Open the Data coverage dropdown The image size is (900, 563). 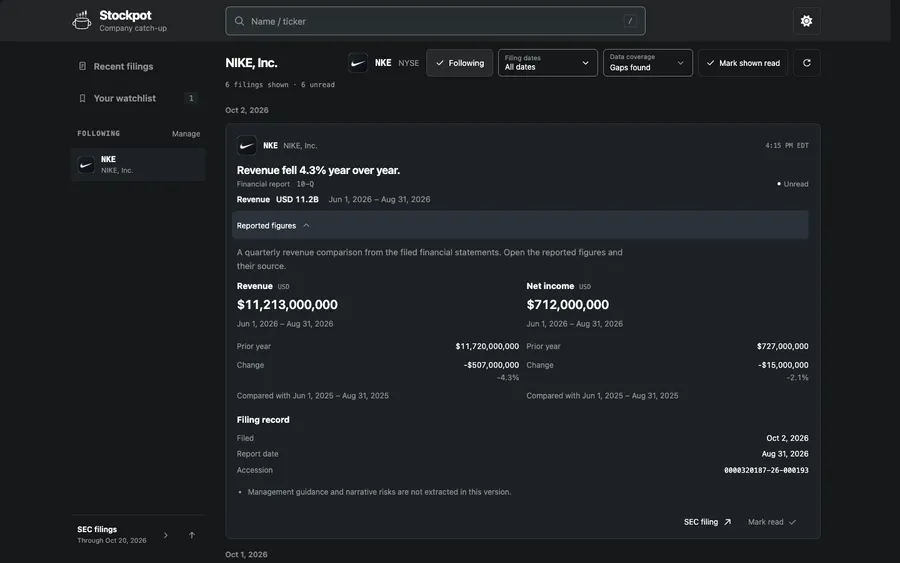647,63
